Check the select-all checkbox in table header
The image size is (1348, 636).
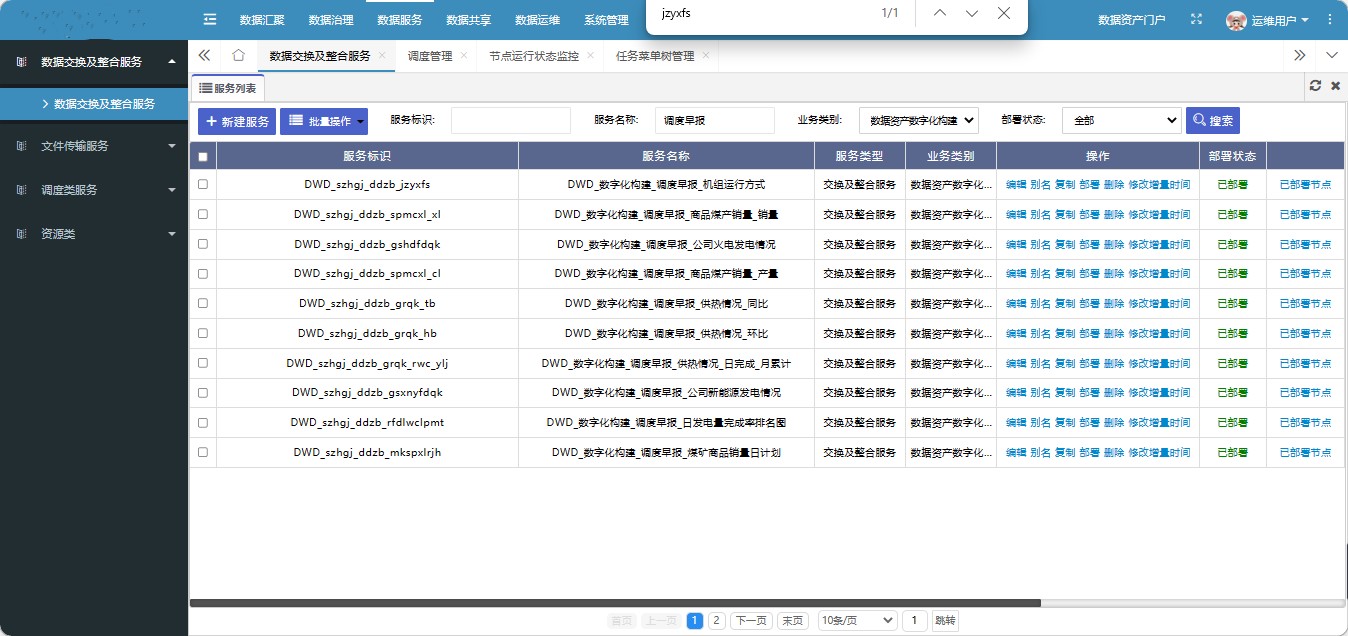(203, 156)
